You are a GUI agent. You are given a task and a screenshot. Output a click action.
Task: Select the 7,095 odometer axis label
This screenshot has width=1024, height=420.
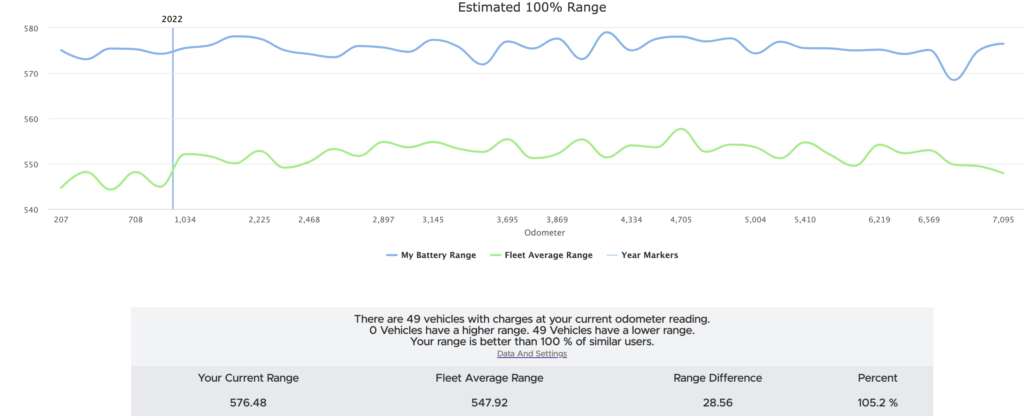pyautogui.click(x=1003, y=219)
